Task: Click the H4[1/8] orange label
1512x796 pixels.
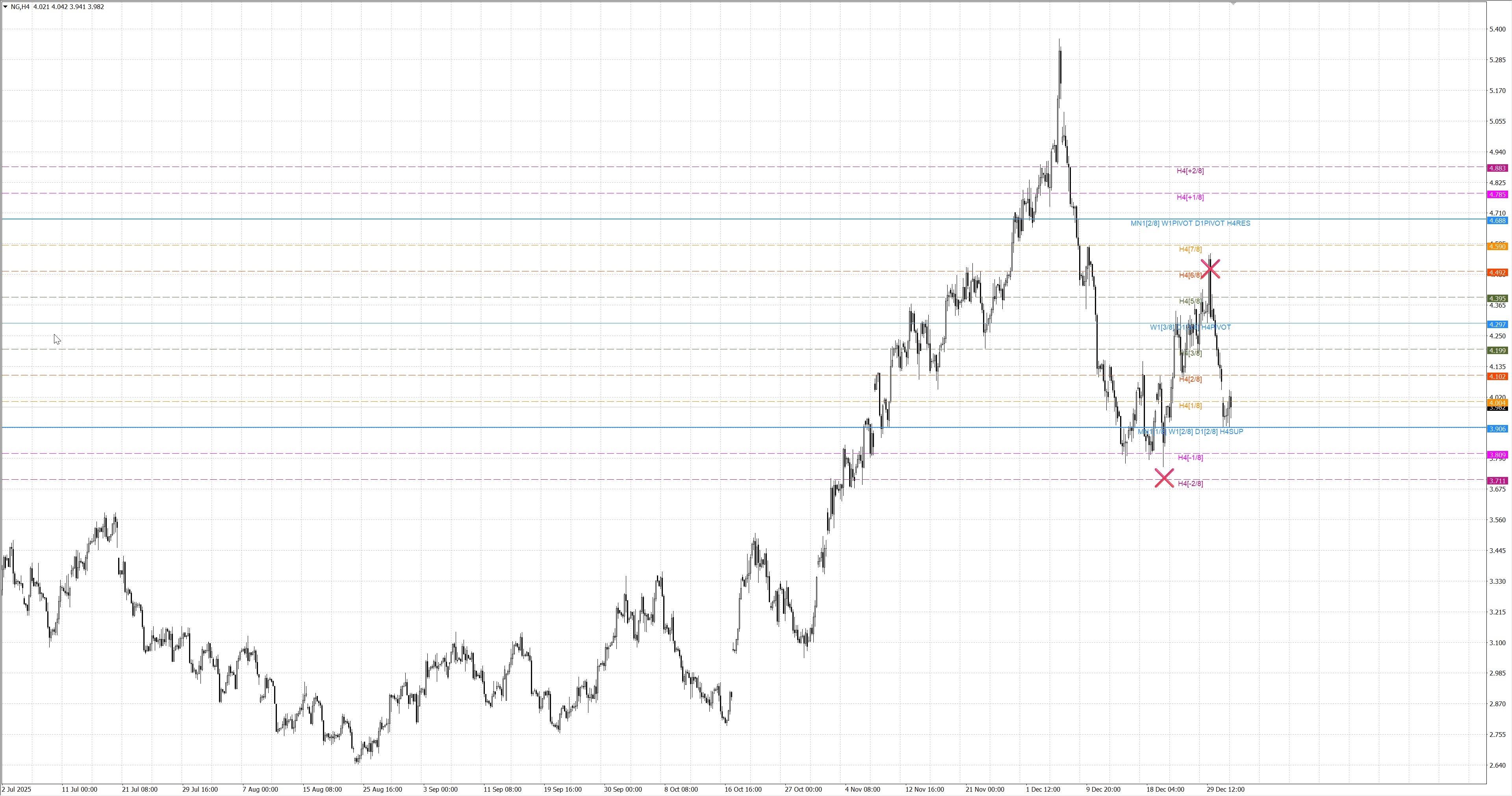Action: point(1190,406)
